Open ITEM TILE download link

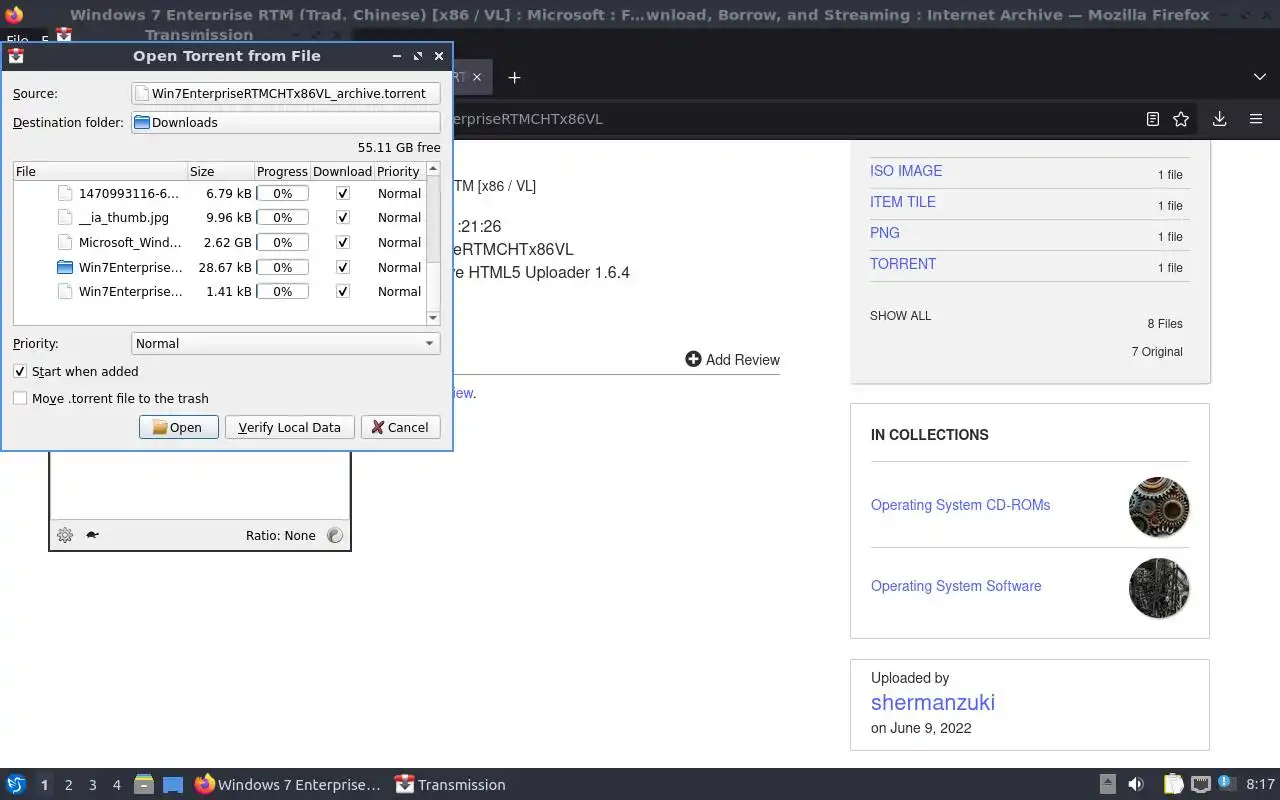903,202
